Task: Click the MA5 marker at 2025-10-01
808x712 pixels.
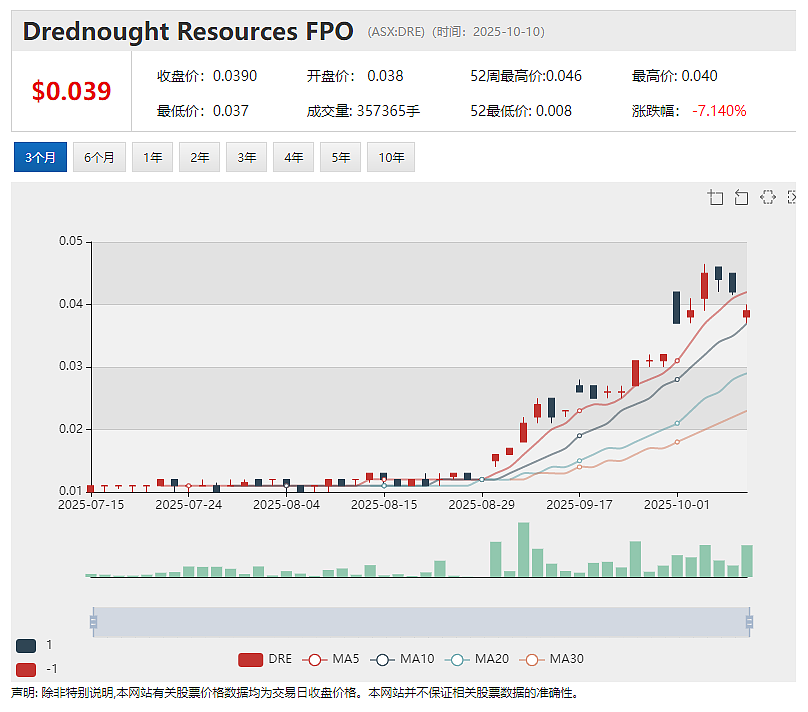Action: pos(677,361)
